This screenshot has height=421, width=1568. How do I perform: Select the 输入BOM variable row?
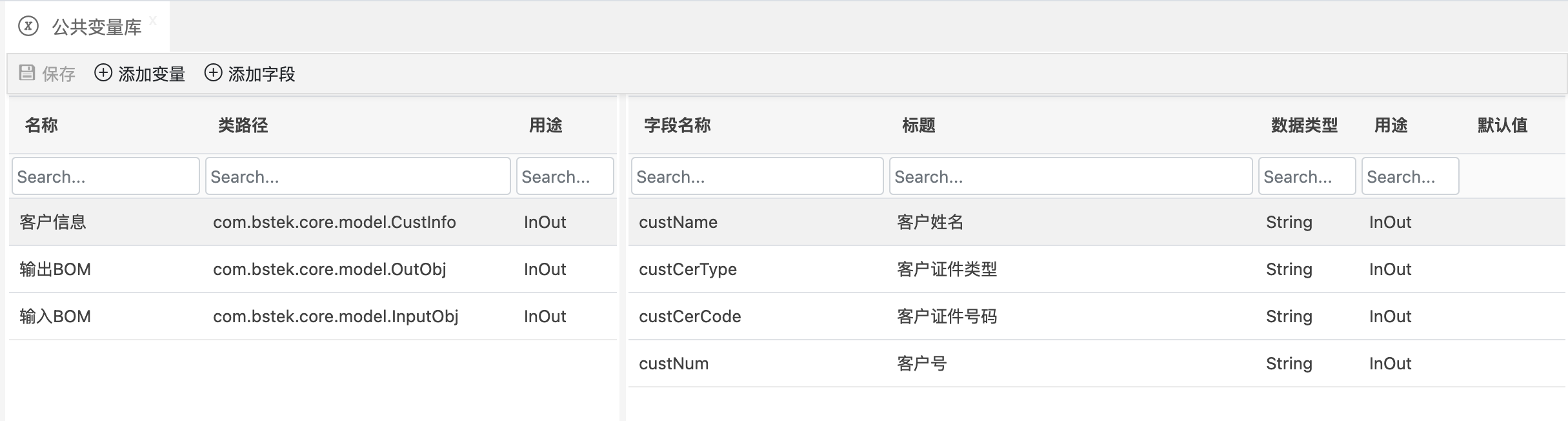[55, 316]
